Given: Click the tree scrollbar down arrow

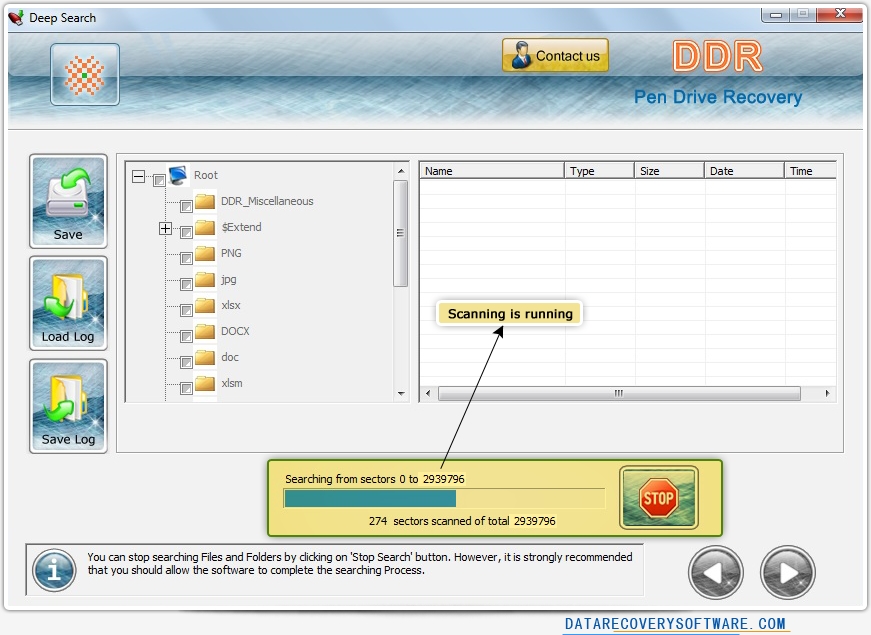Looking at the screenshot, I should point(401,393).
